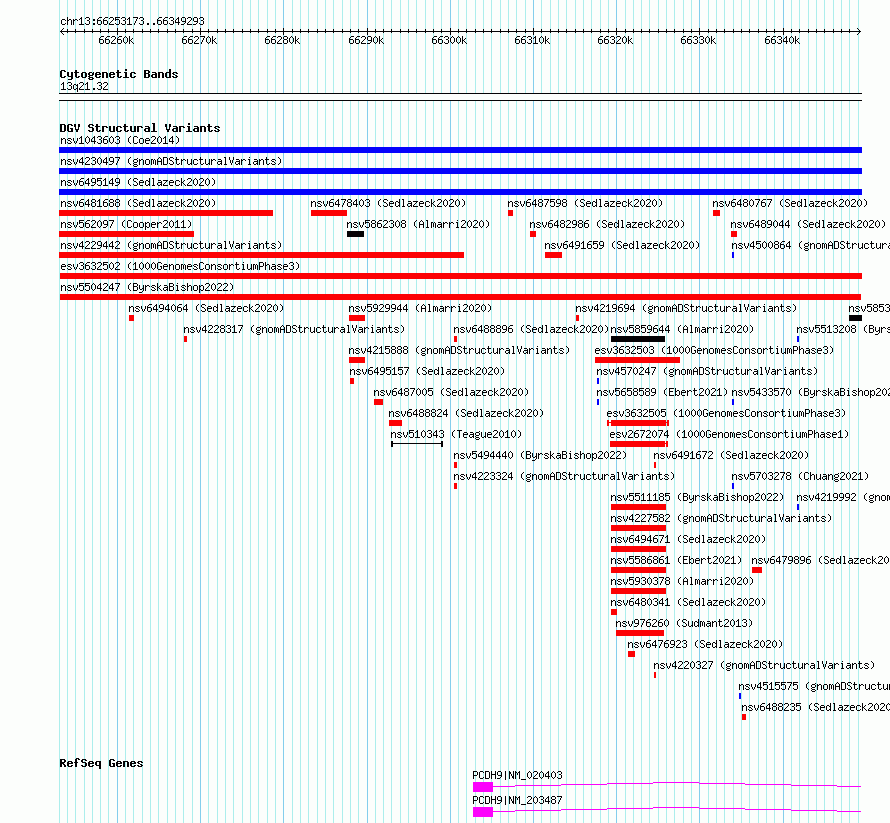Select nsv6488896 (Sedlazeck2020) label
890x823 pixels.
[x=531, y=329]
